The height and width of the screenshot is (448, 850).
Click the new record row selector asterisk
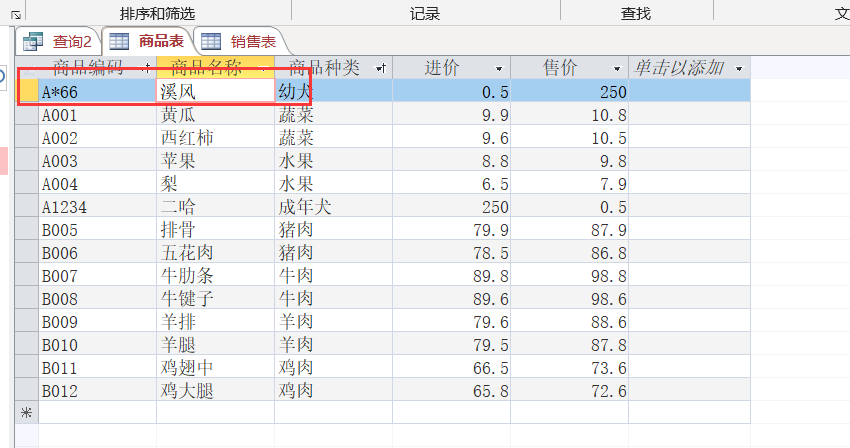pos(27,413)
